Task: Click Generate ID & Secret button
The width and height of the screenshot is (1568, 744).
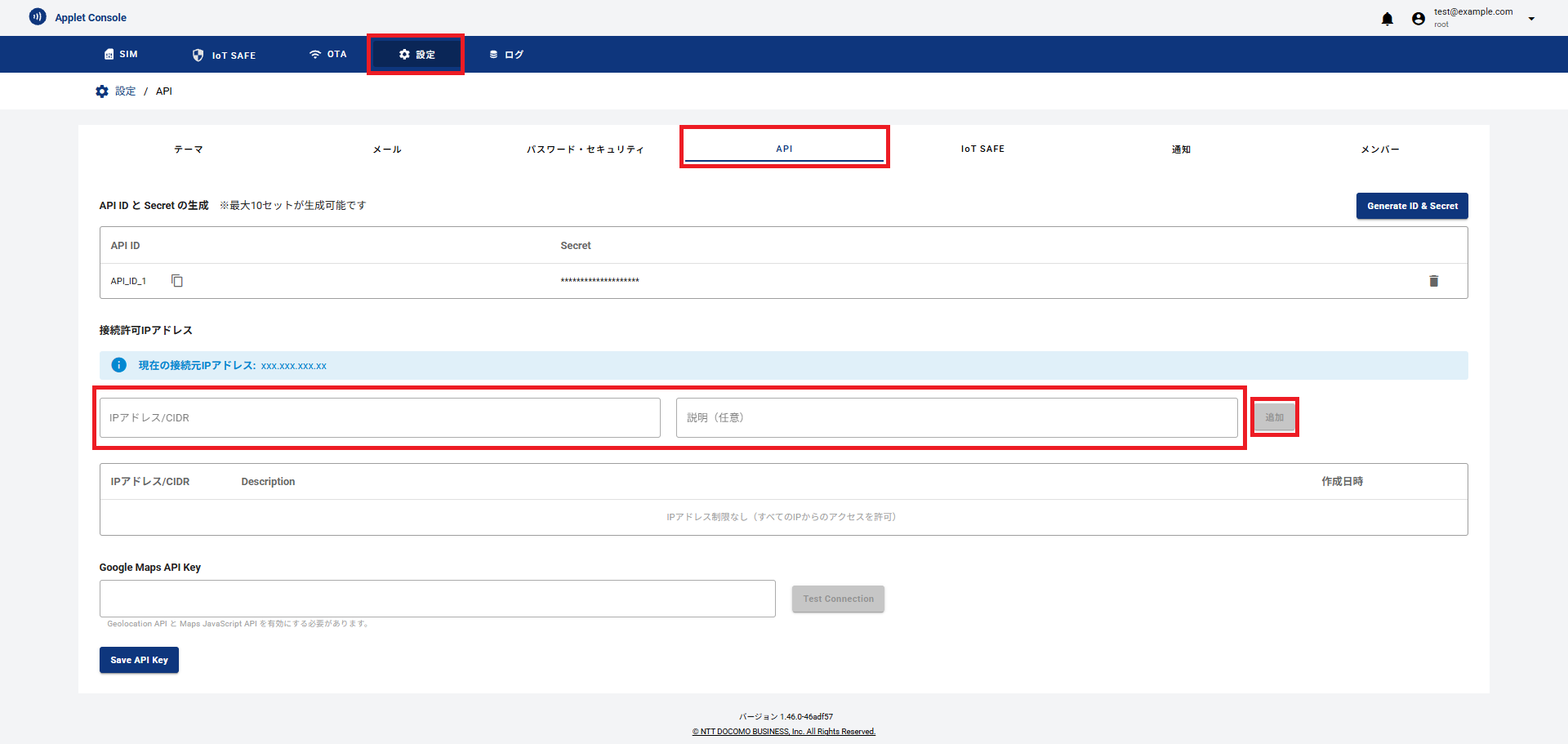Action: (x=1412, y=206)
